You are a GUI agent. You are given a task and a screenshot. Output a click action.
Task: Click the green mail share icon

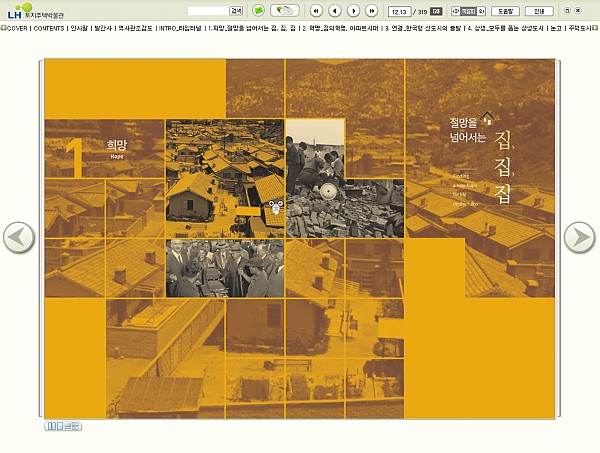[258, 10]
